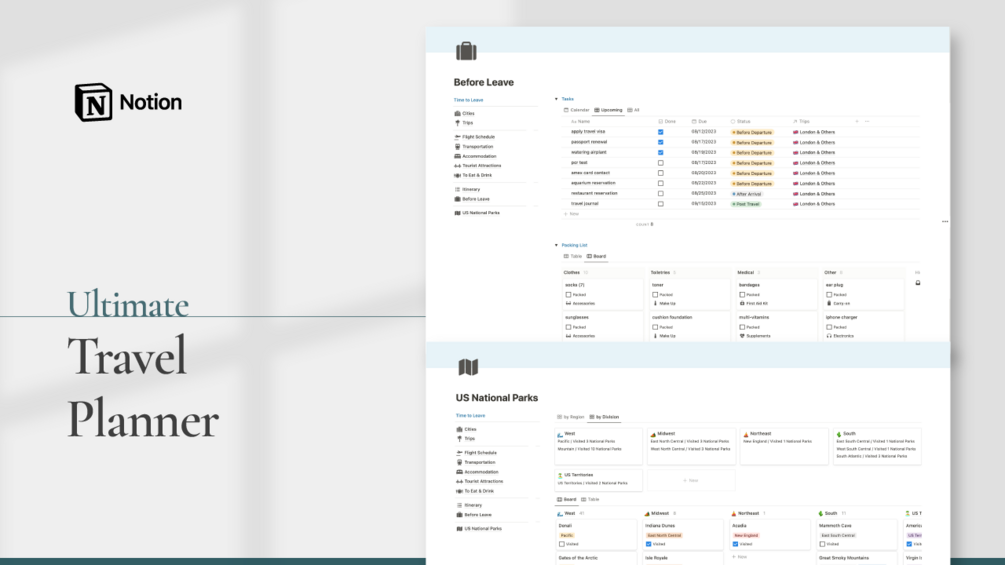Image resolution: width=1005 pixels, height=565 pixels.
Task: Switch to by Region tab
Action: (570, 417)
